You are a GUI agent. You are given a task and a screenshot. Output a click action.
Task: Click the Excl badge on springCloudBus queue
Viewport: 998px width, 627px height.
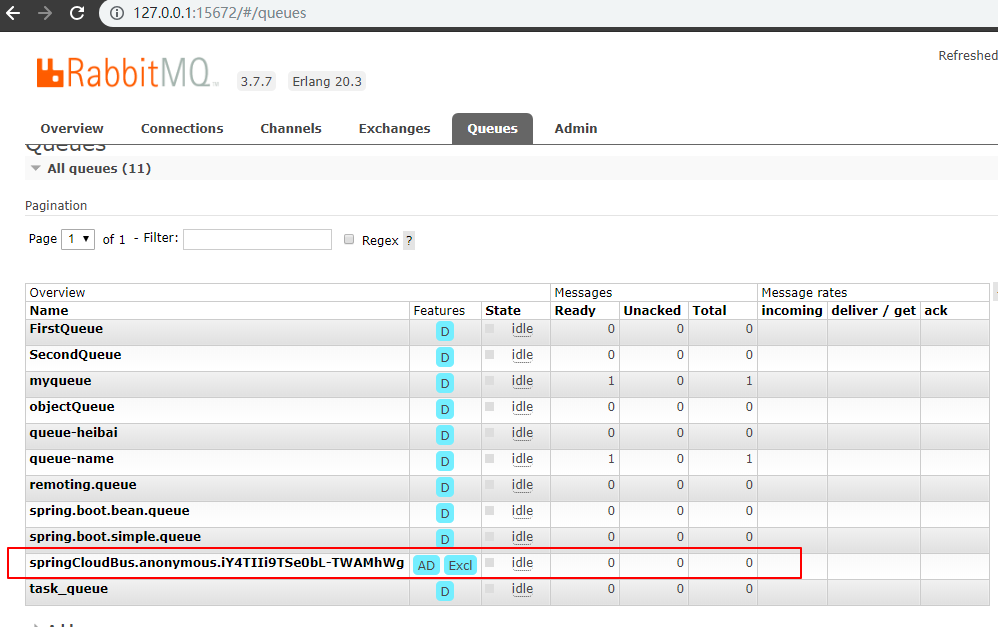coord(460,565)
